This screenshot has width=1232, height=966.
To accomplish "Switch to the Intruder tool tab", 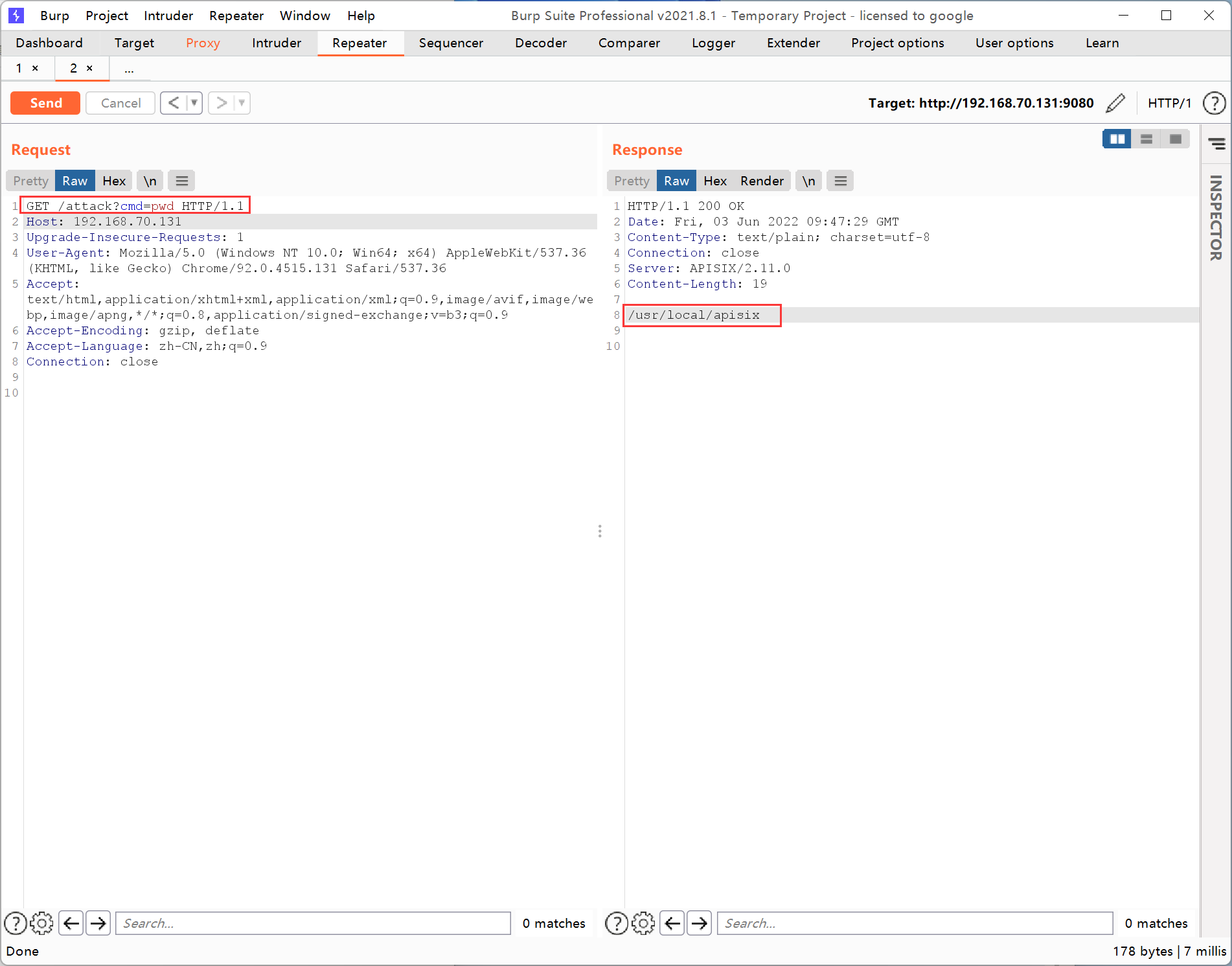I will (277, 43).
